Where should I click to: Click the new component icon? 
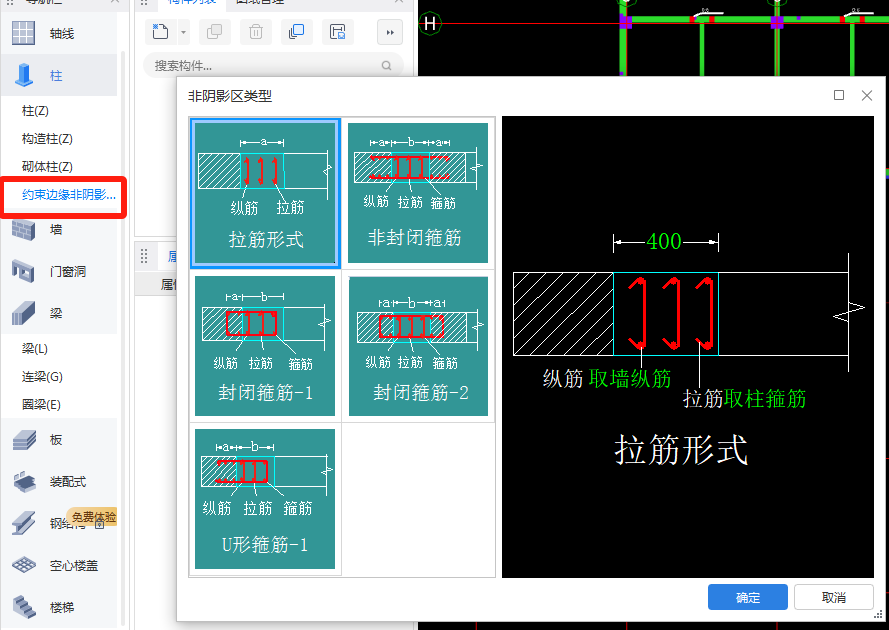(x=160, y=32)
